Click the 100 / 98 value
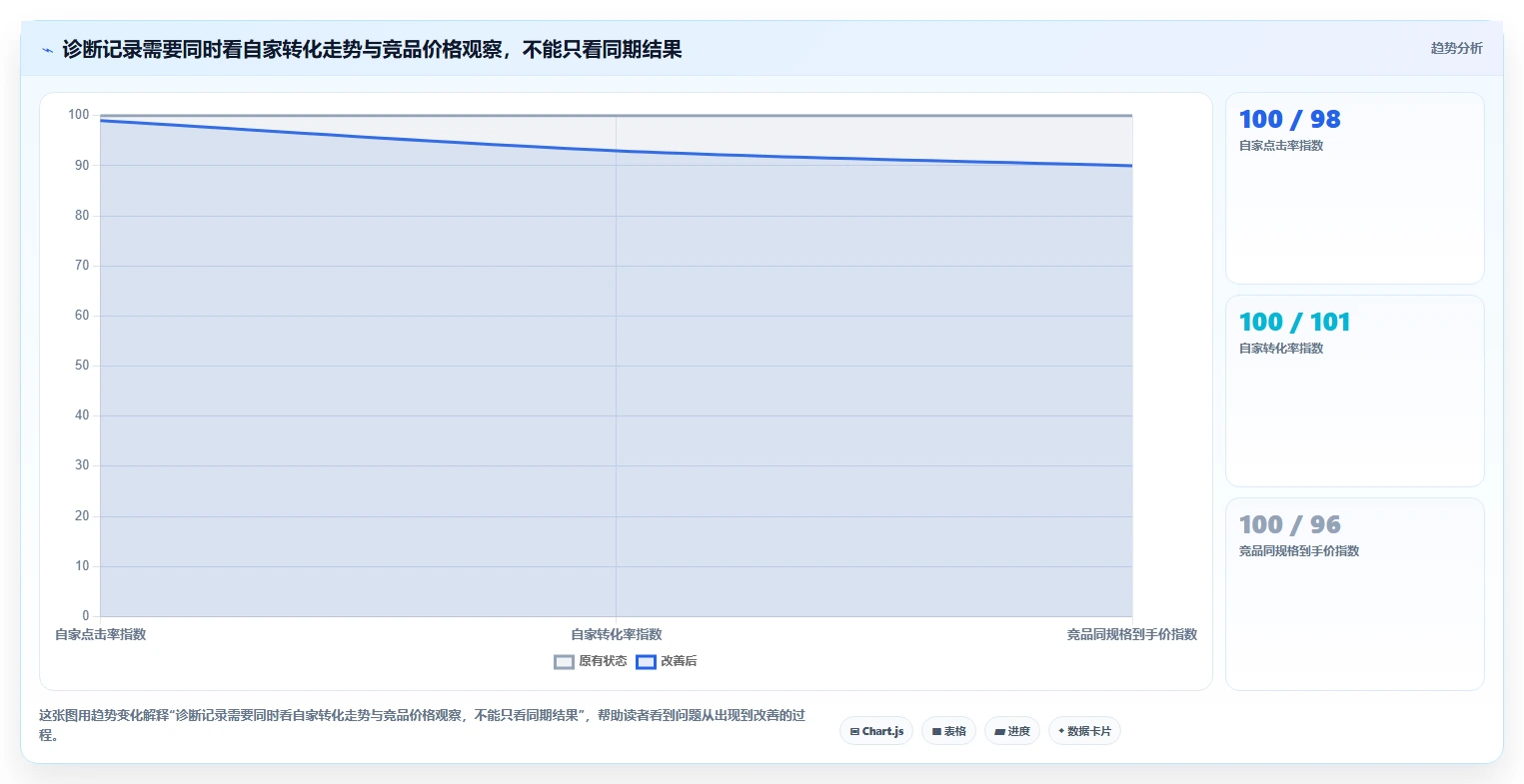The image size is (1524, 784). click(x=1289, y=119)
